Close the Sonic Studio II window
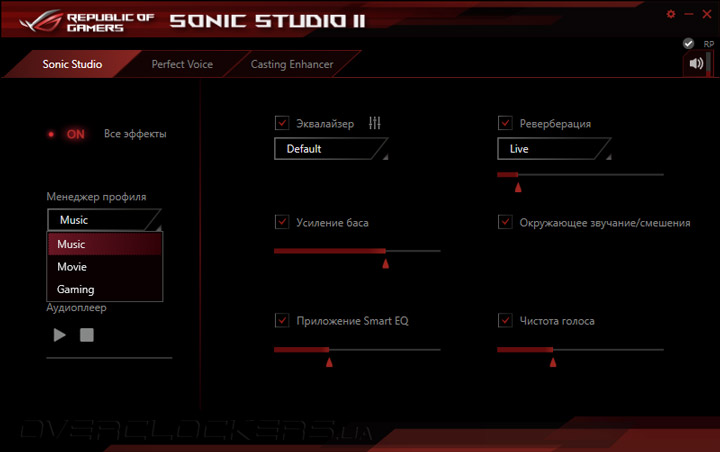This screenshot has height=452, width=720. point(707,14)
